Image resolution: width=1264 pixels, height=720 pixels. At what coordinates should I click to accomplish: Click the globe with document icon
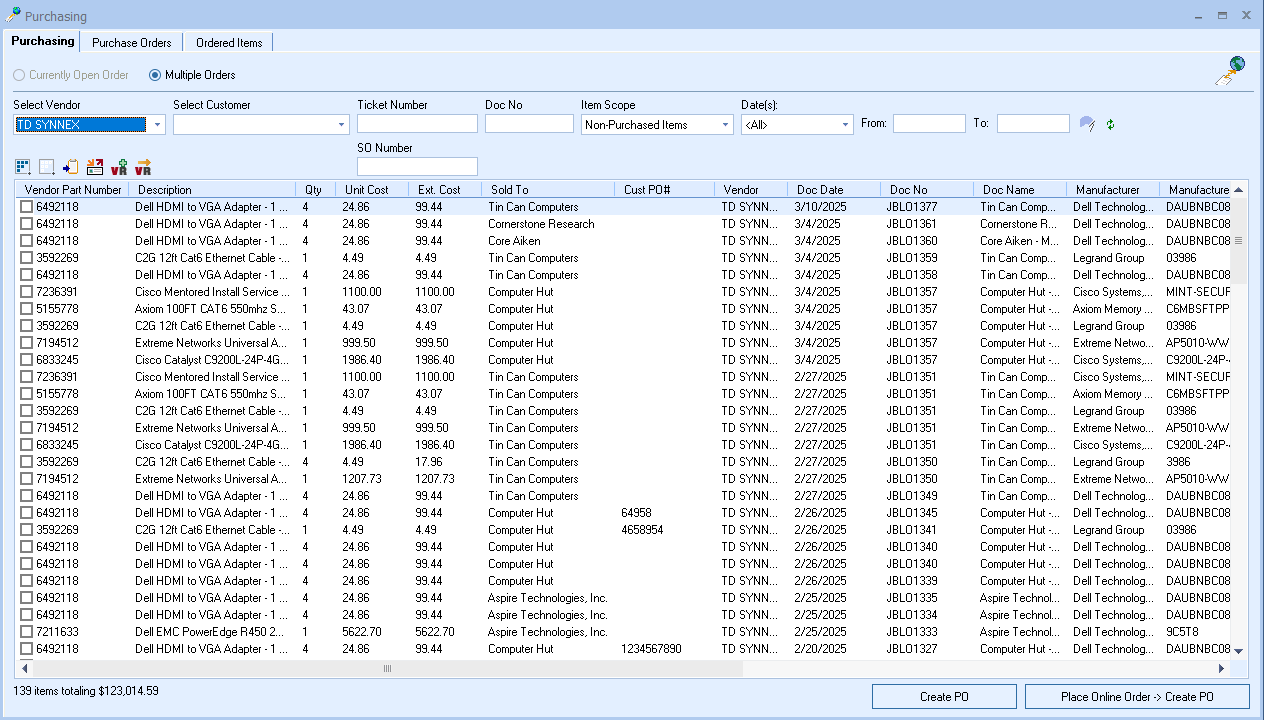tap(1230, 71)
